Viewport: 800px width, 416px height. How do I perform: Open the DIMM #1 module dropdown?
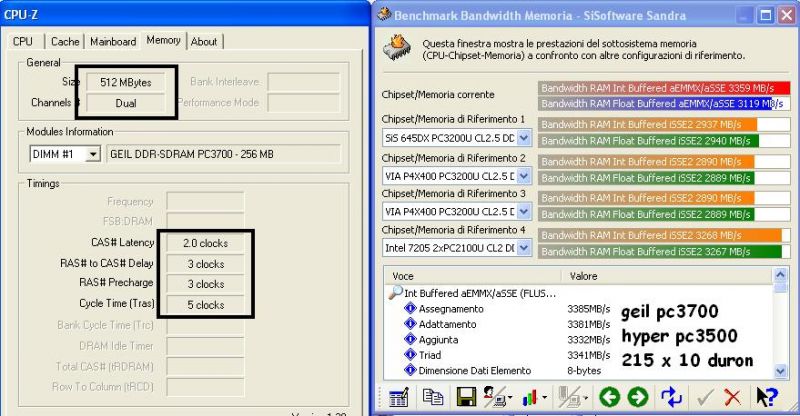[x=93, y=154]
